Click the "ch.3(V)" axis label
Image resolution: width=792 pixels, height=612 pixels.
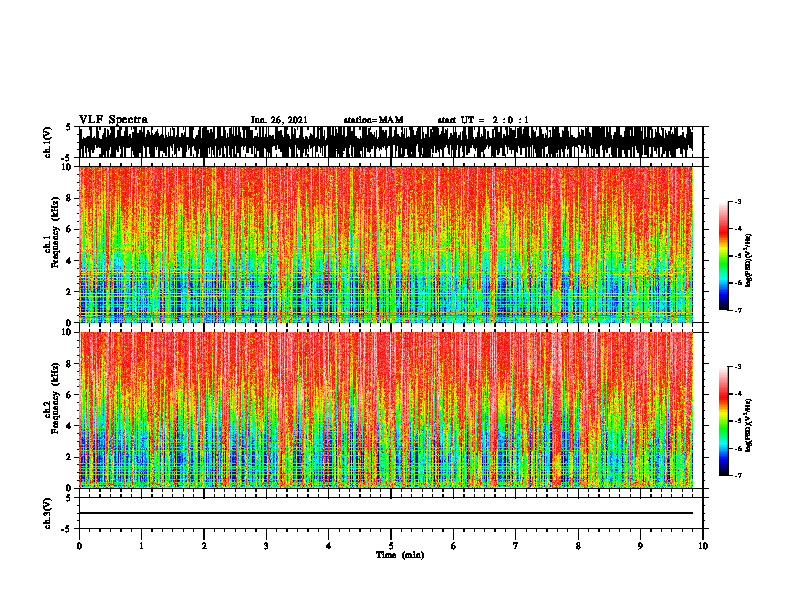click(x=47, y=514)
